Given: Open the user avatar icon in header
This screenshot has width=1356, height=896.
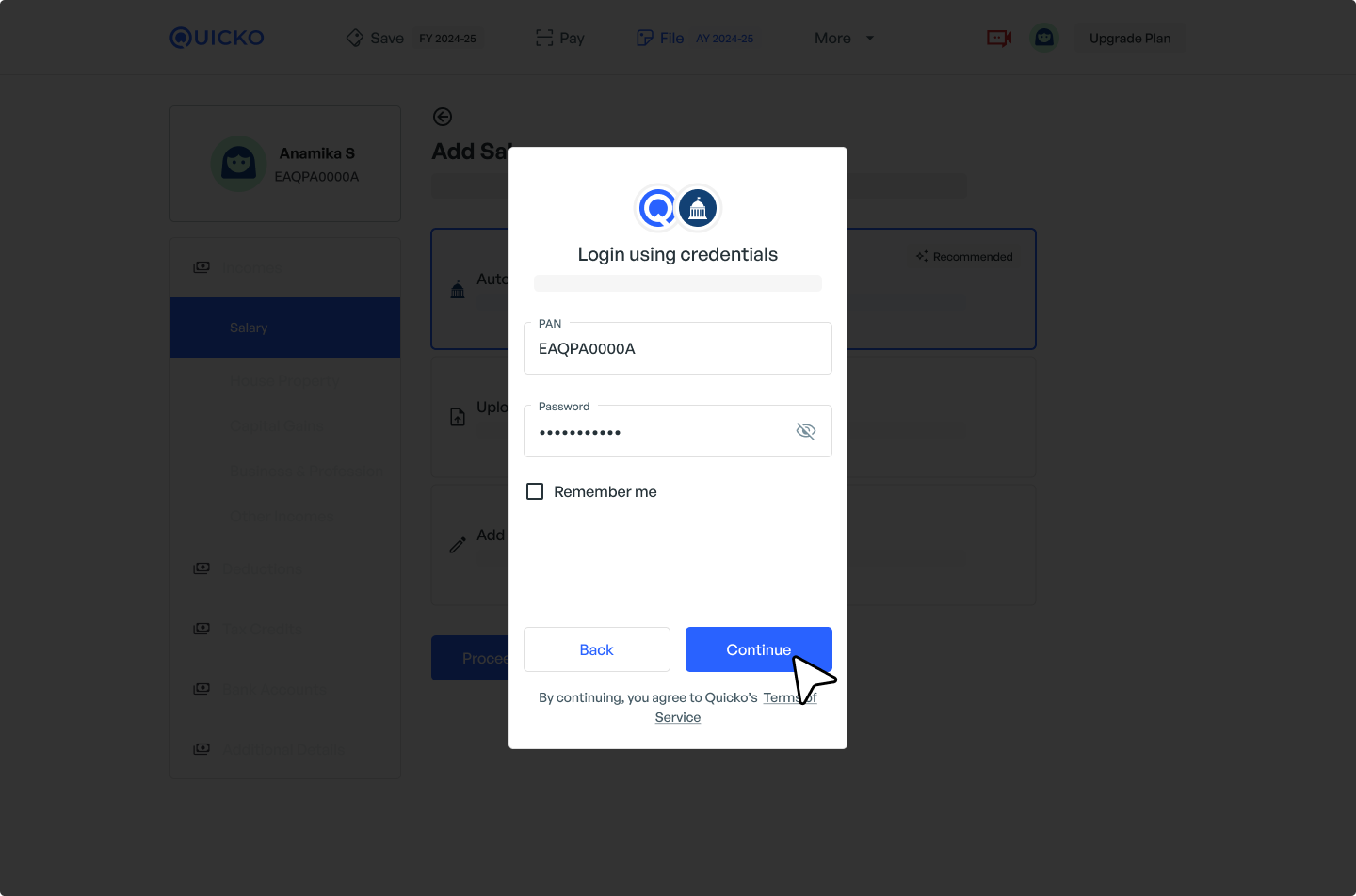Looking at the screenshot, I should (x=1044, y=38).
